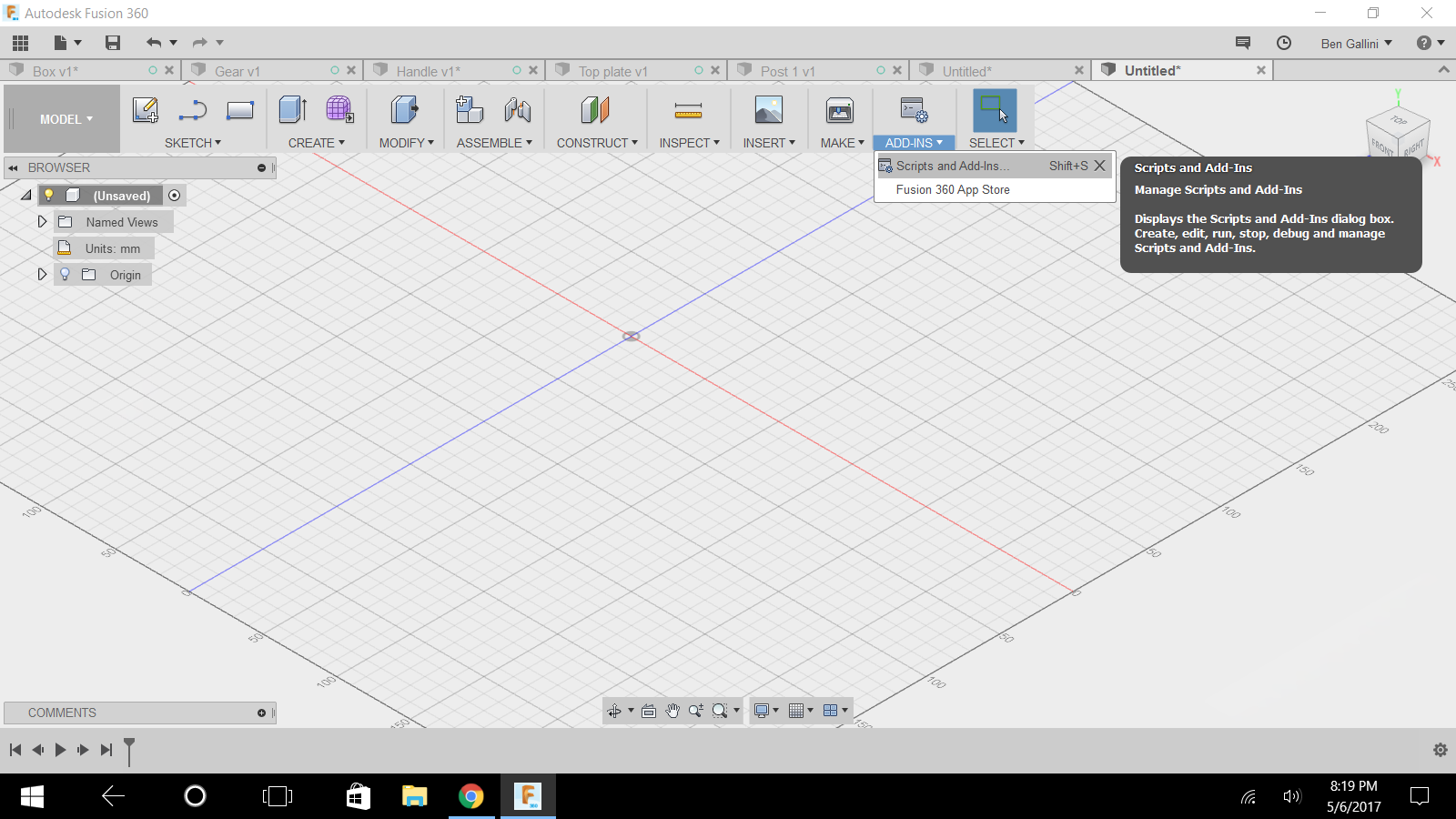Open the ASSEMBLE dropdown menu
The image size is (1456, 819).
coord(494,143)
